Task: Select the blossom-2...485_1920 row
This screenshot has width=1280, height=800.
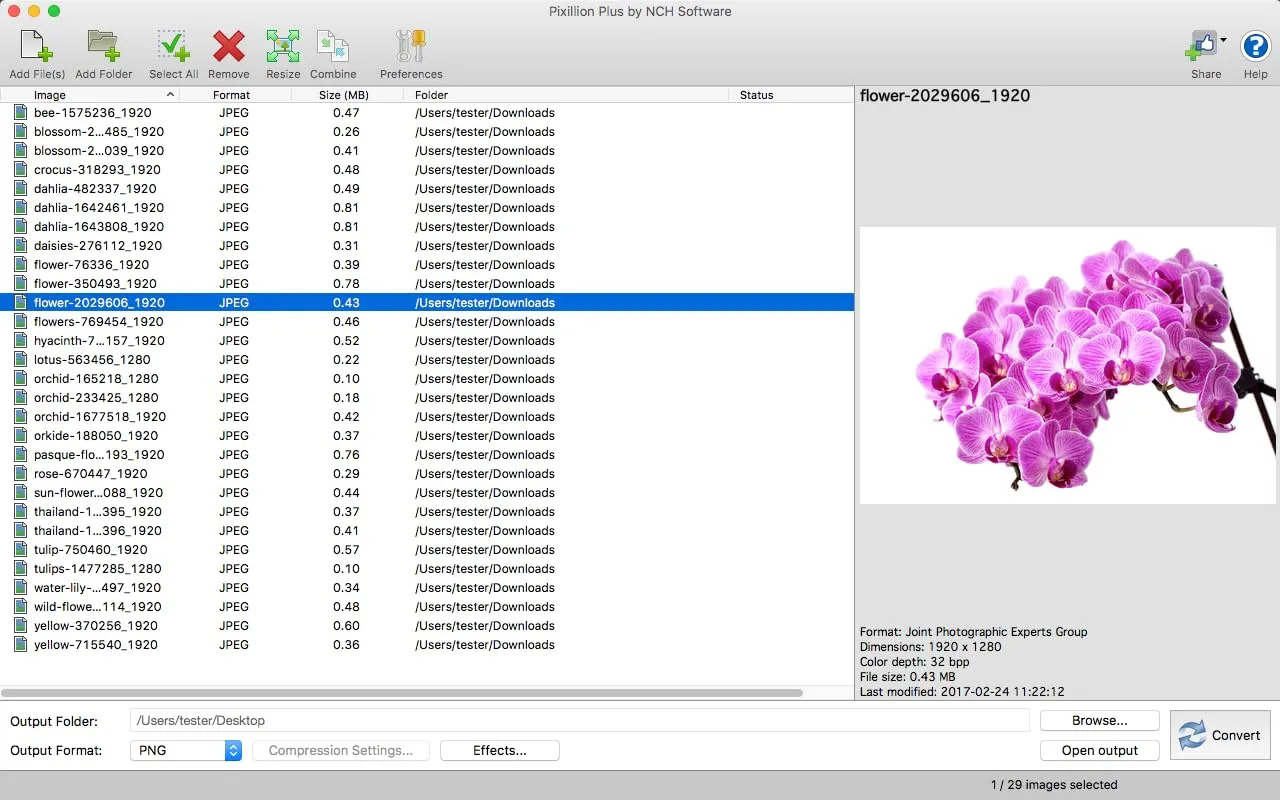Action: click(x=427, y=132)
